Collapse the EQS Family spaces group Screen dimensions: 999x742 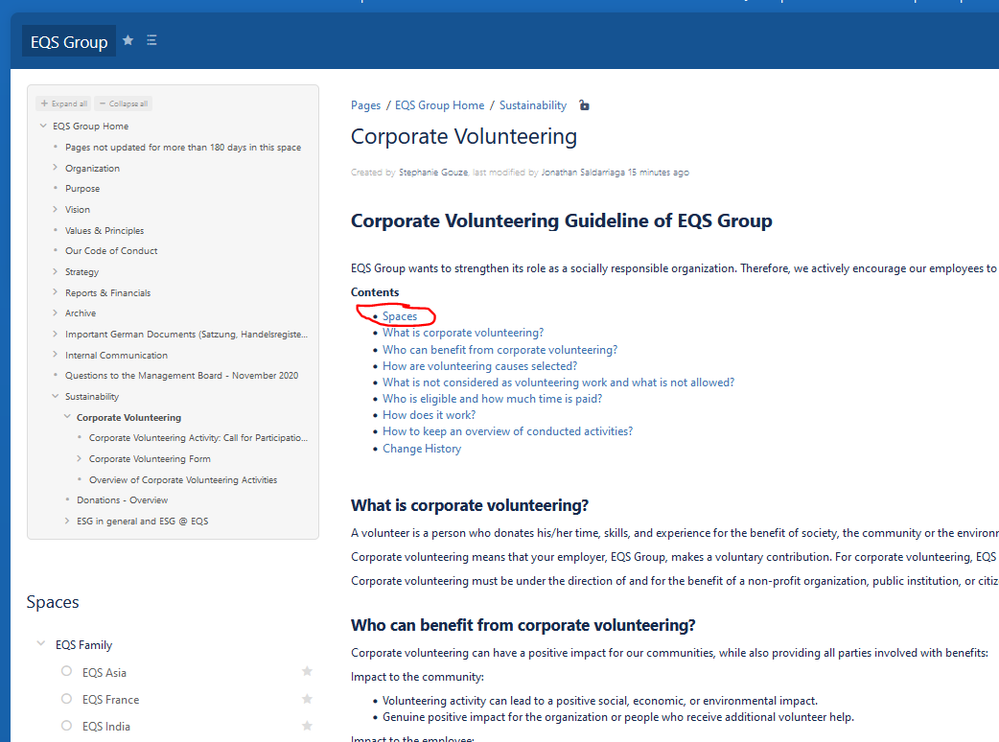[41, 644]
